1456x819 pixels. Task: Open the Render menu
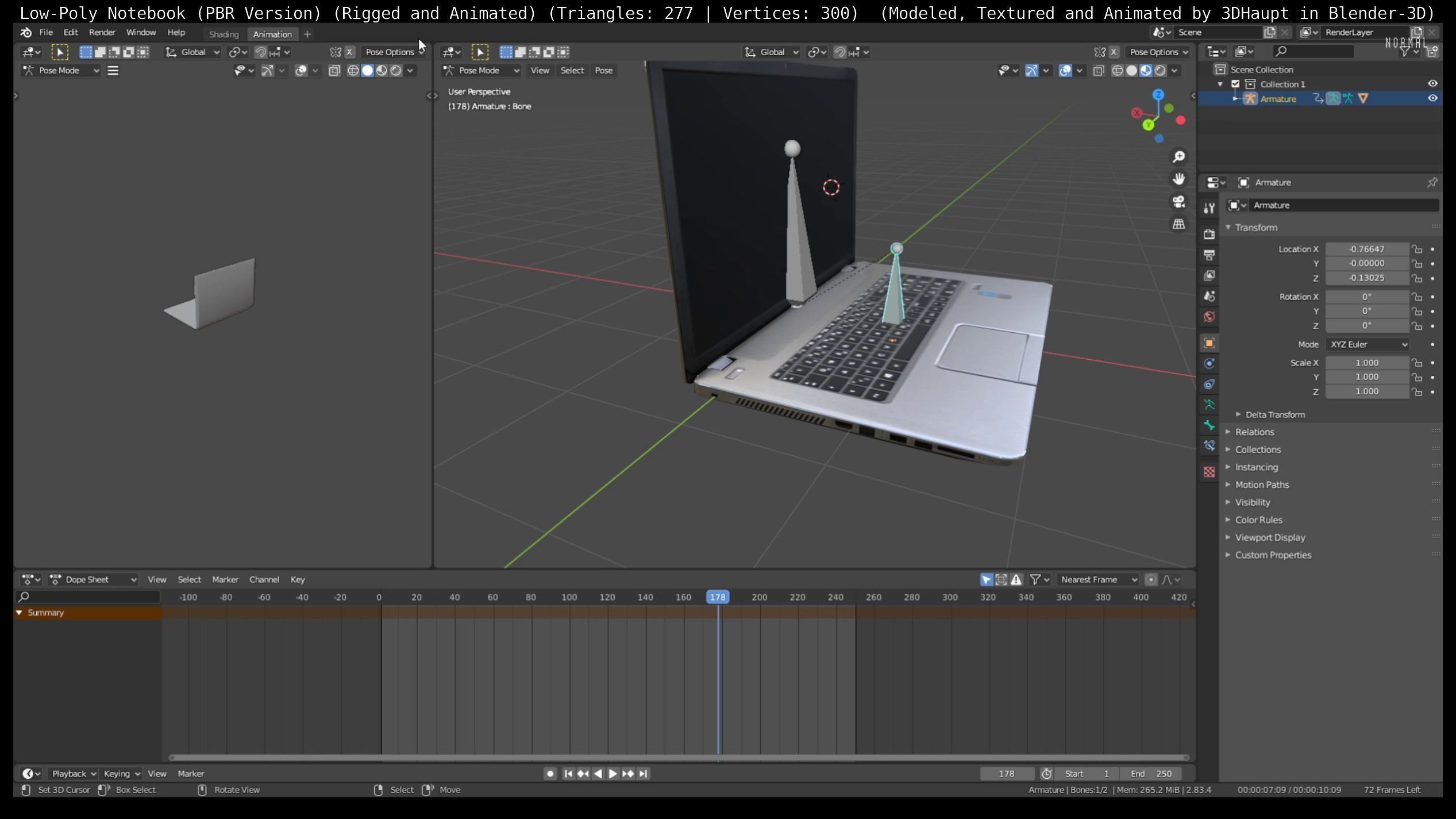pos(102,33)
